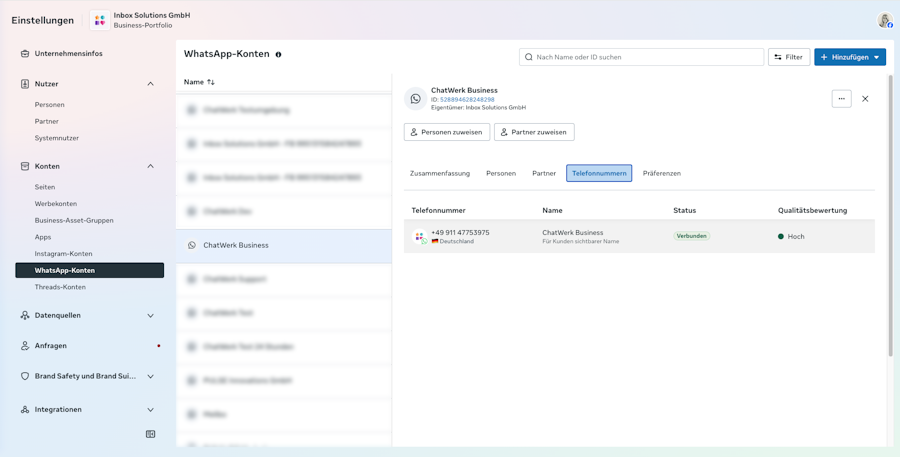Click the search field for name or ID

[641, 57]
